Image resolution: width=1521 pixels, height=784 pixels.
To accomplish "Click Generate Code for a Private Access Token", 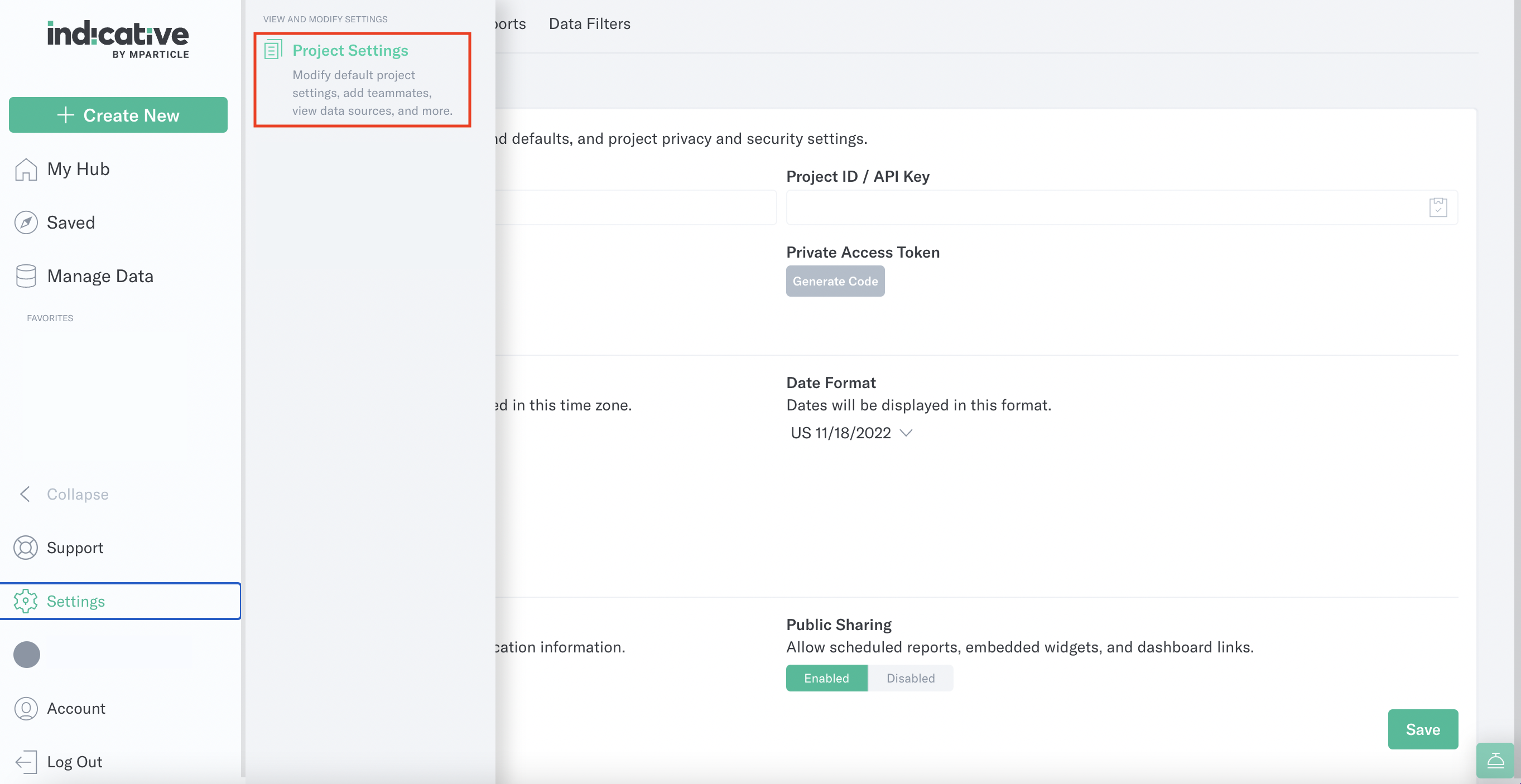I will (x=835, y=281).
